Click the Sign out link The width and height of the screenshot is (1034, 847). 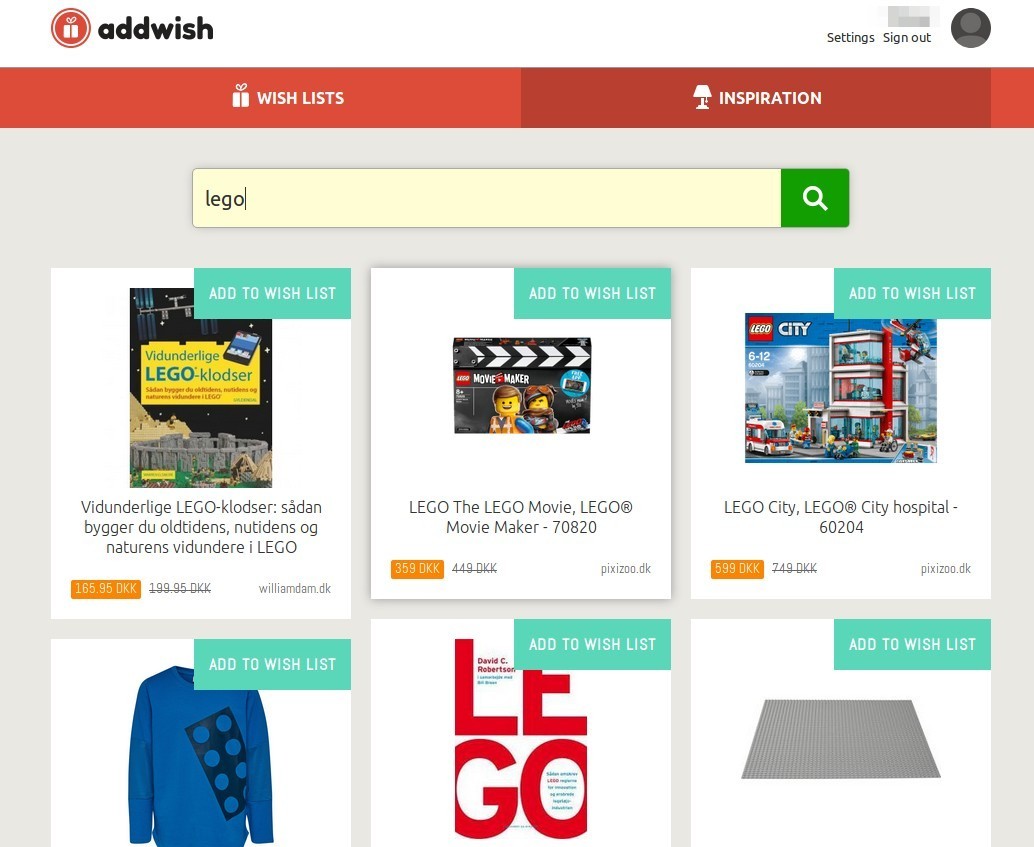pyautogui.click(x=907, y=38)
